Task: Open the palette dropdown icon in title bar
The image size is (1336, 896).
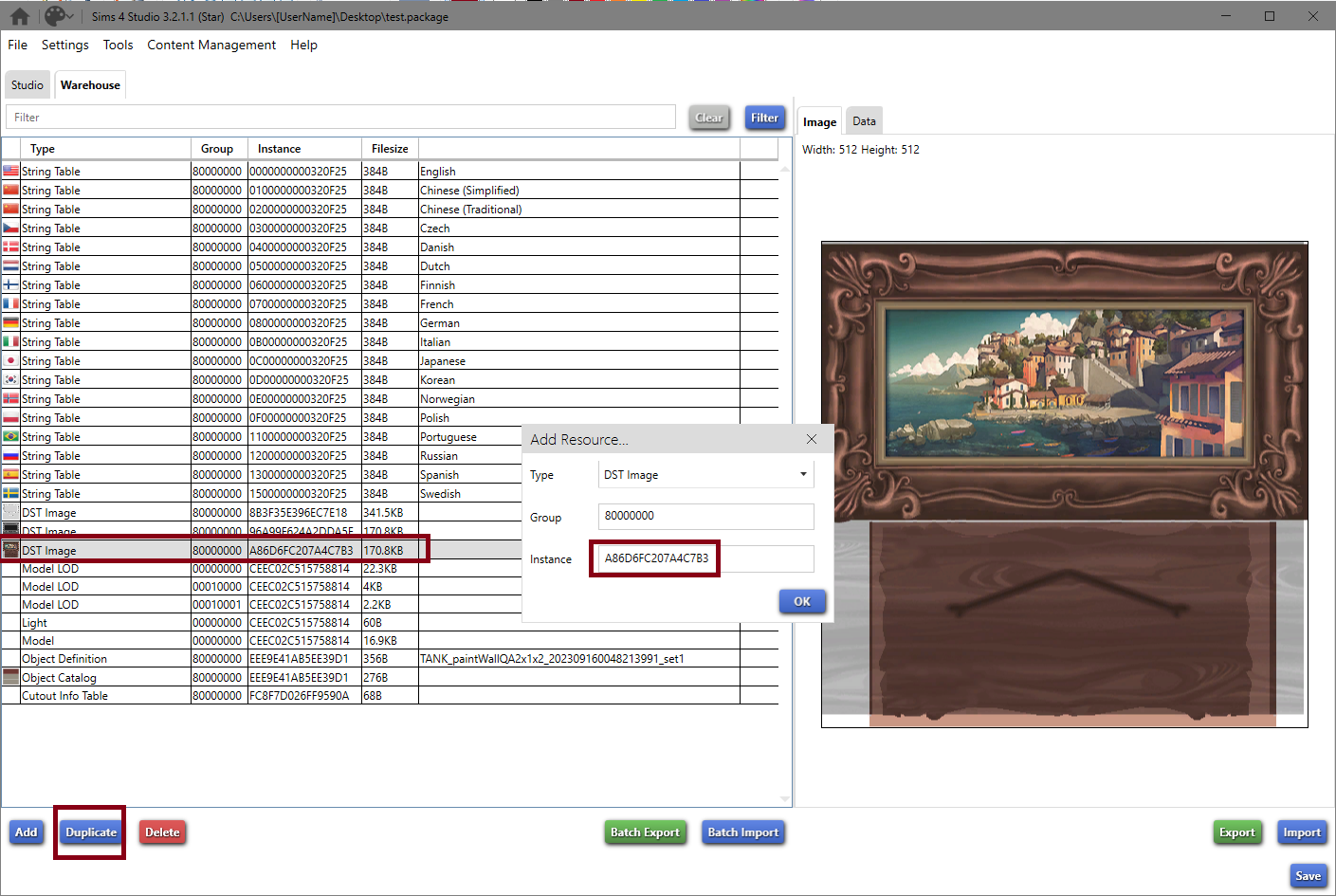Action: [x=59, y=16]
